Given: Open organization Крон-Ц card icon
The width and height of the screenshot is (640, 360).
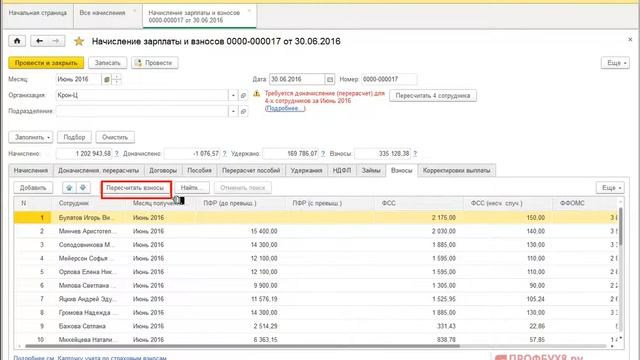Looking at the screenshot, I should pyautogui.click(x=243, y=96).
